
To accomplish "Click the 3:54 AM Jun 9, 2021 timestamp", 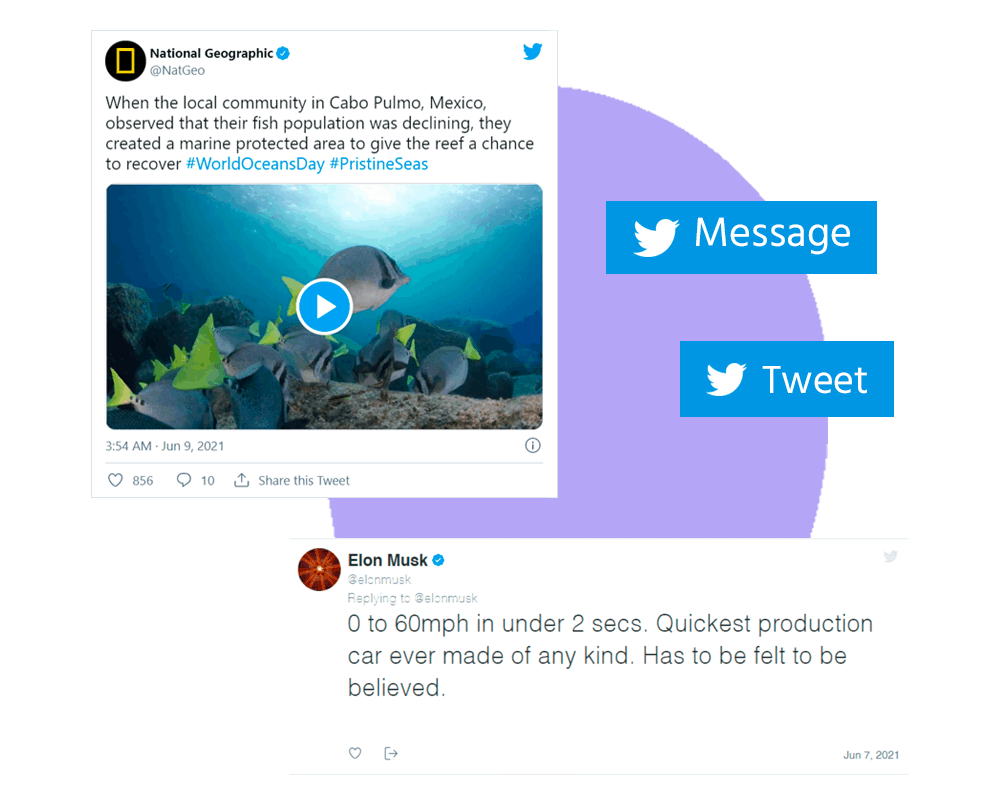I will 165,446.
